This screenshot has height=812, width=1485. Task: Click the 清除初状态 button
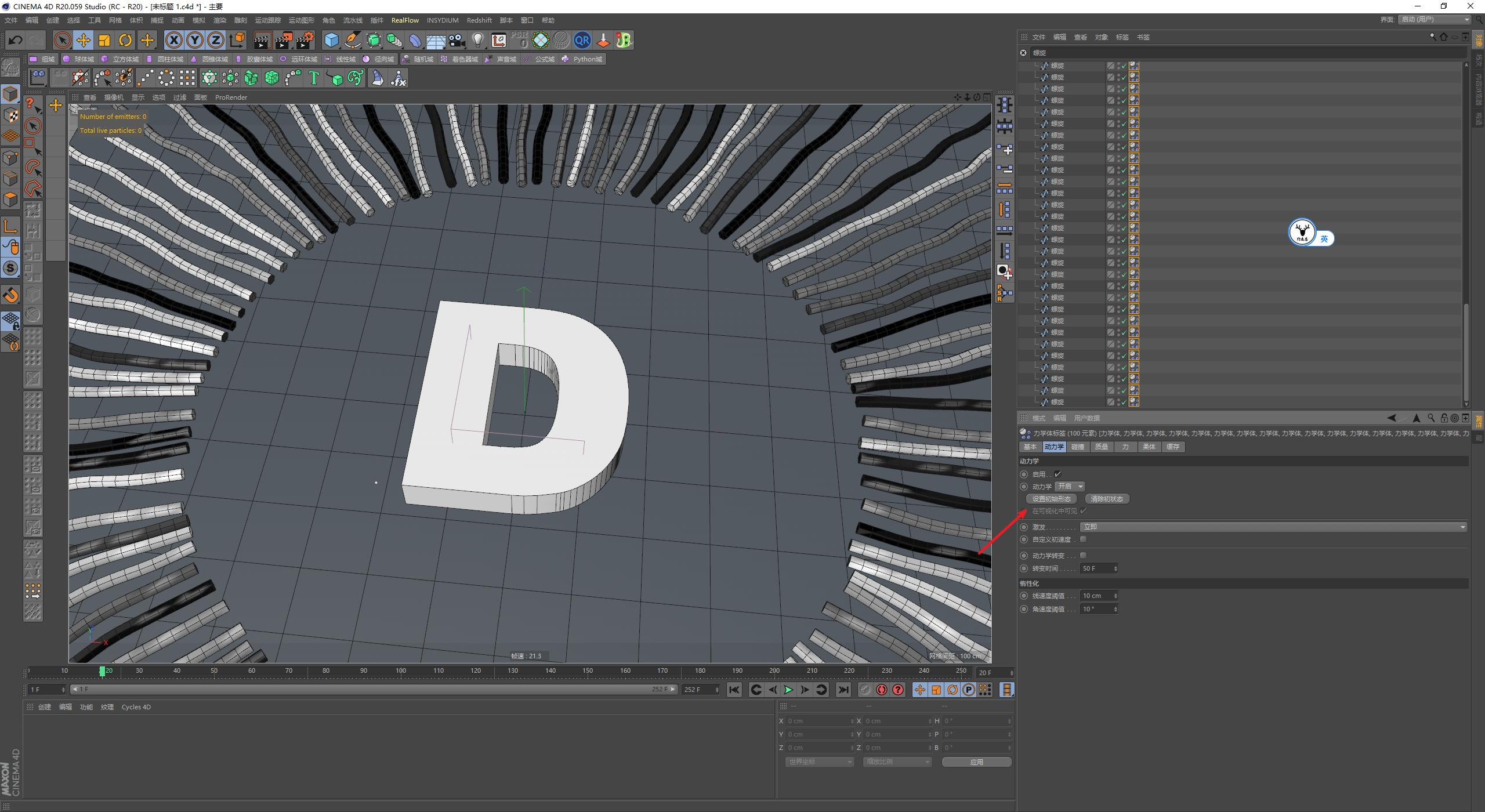coord(1107,498)
